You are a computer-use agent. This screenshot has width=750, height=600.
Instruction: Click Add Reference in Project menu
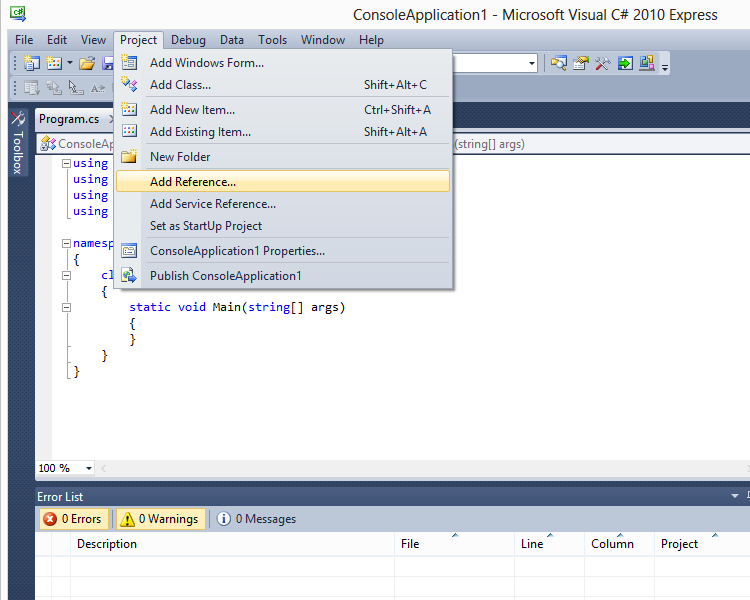[283, 182]
